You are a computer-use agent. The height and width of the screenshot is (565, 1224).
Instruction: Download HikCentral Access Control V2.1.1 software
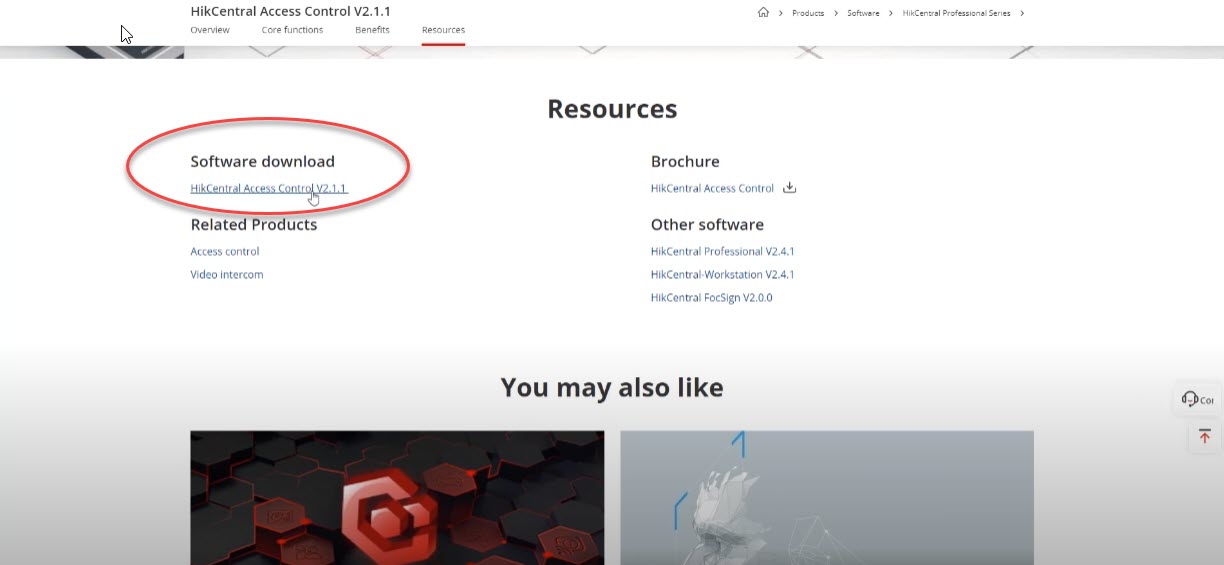point(268,188)
